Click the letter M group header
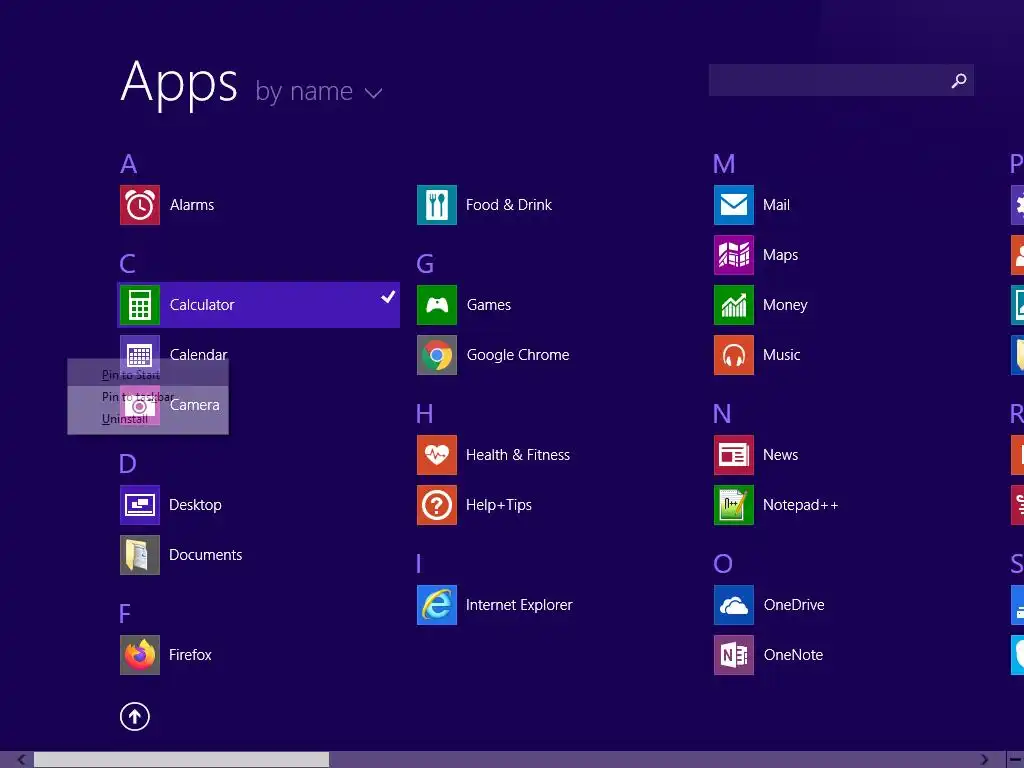Image resolution: width=1024 pixels, height=768 pixels. pos(724,164)
